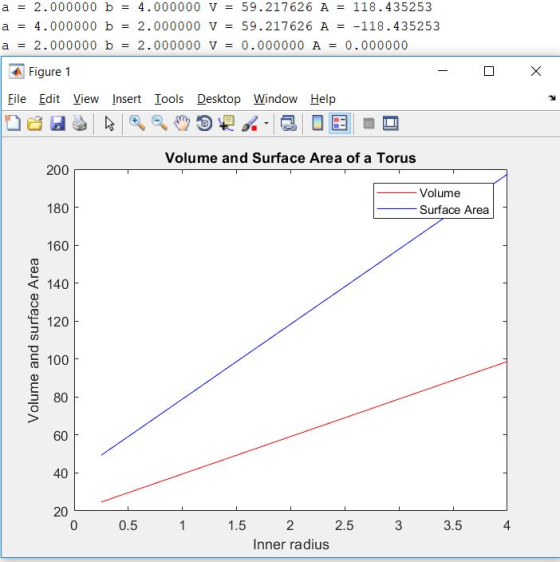Click output value A = -118.435253
Viewport: 560px width, 562px height.
point(380,26)
